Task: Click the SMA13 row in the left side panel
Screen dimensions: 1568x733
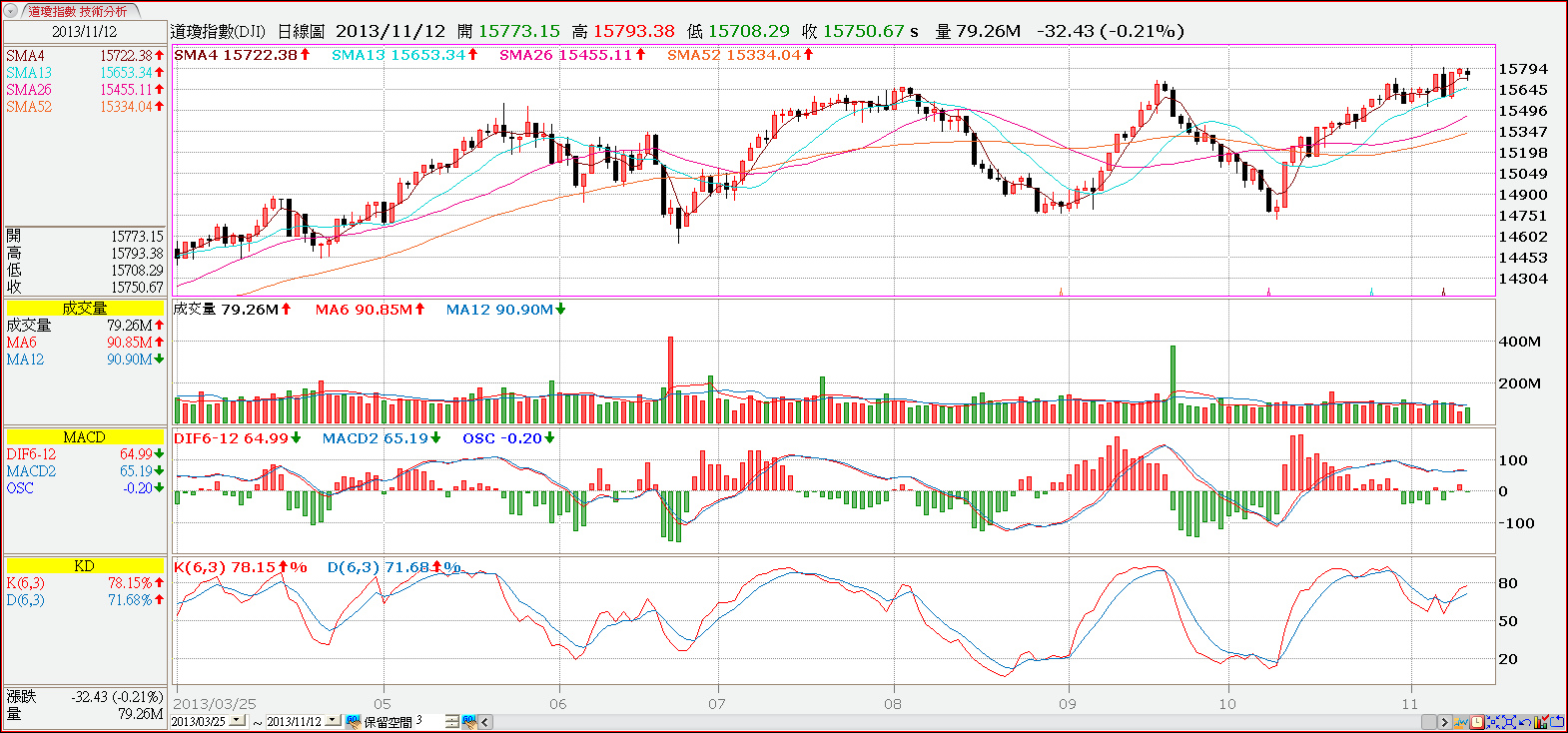Action: point(84,73)
